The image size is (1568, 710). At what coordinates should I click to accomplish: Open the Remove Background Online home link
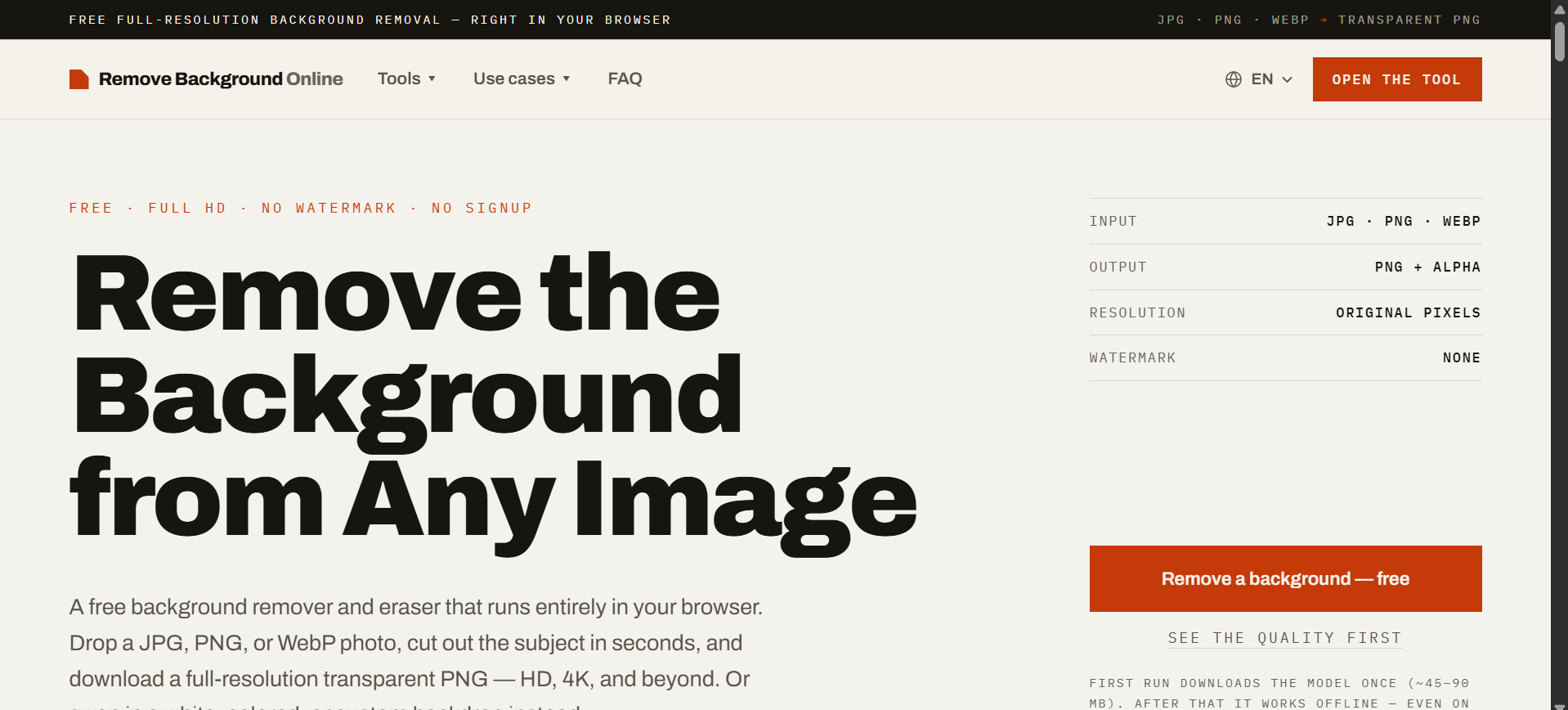(x=206, y=79)
